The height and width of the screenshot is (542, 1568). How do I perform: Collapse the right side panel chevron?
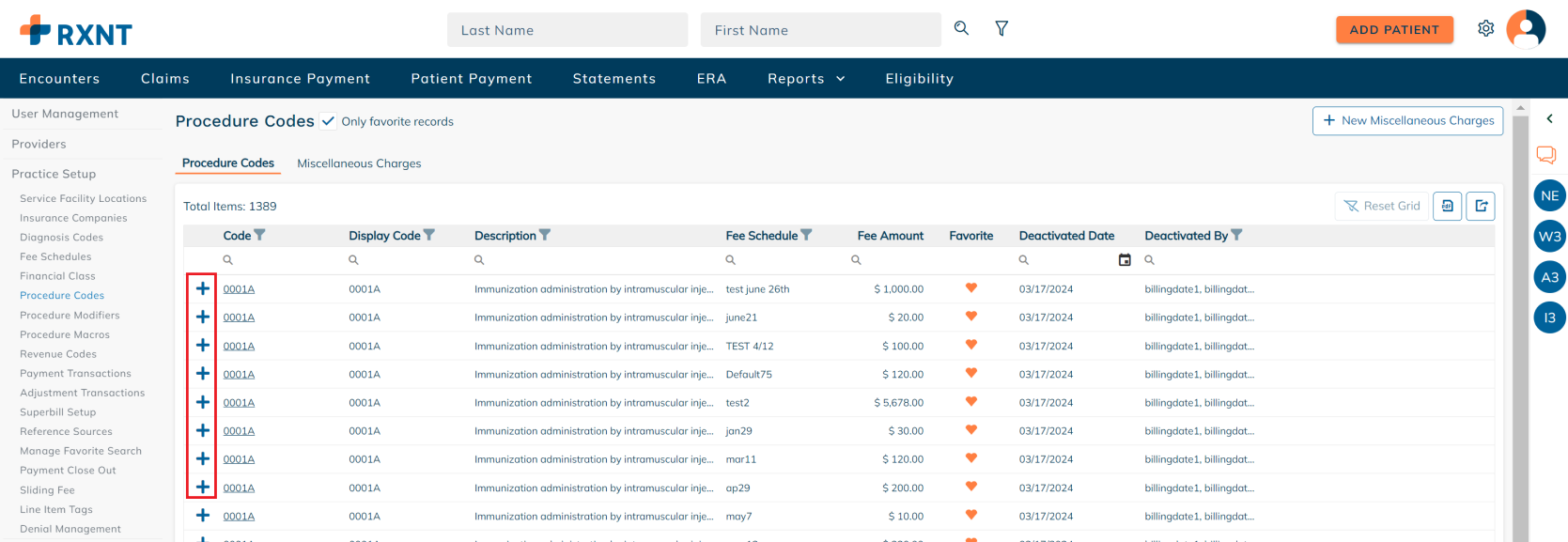(x=1549, y=118)
